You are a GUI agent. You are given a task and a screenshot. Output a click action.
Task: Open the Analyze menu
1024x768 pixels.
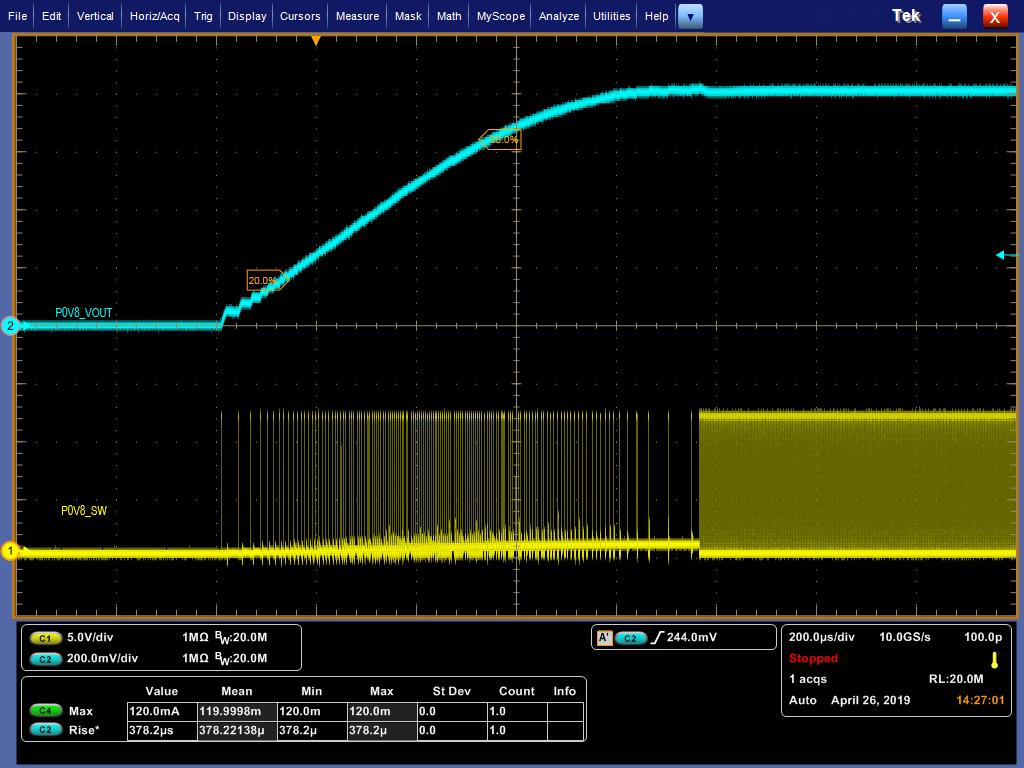pyautogui.click(x=558, y=16)
